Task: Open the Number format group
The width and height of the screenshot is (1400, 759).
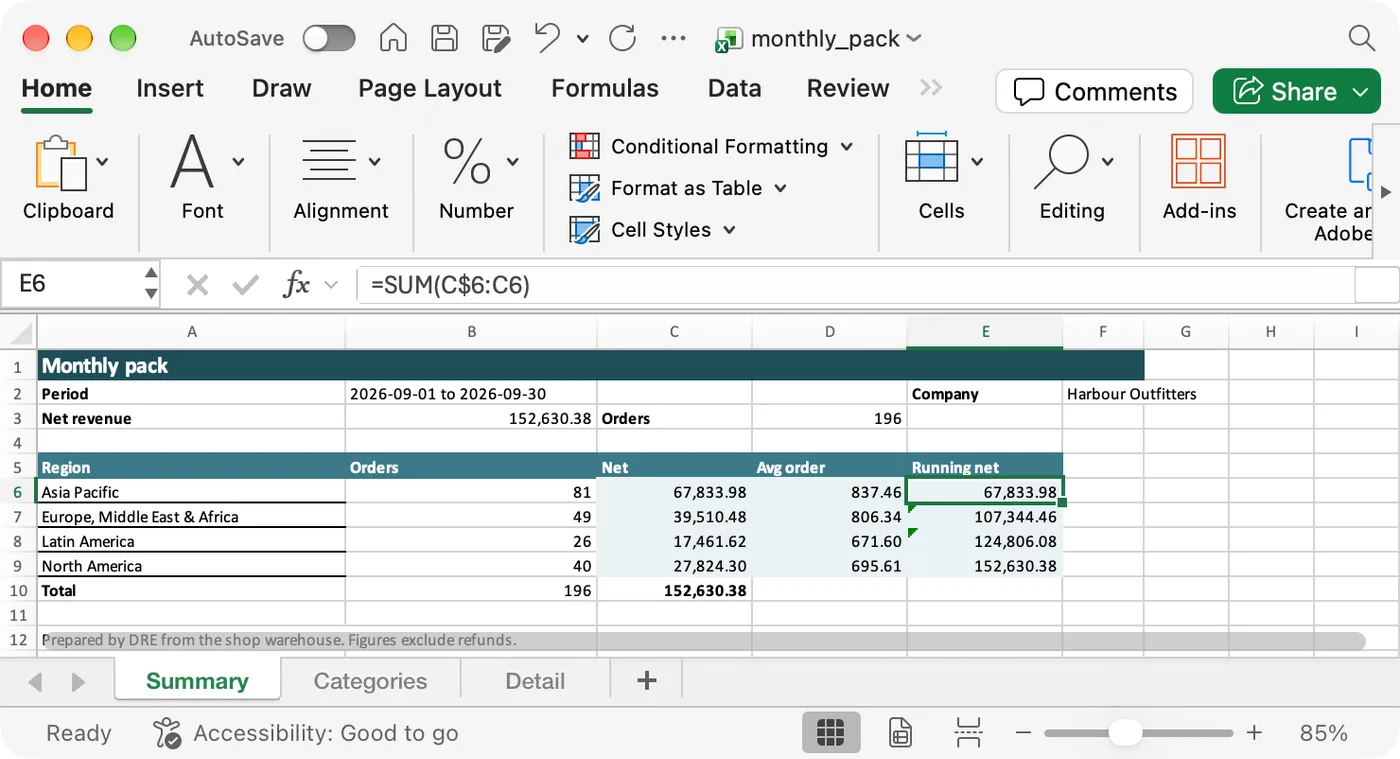Action: [477, 177]
